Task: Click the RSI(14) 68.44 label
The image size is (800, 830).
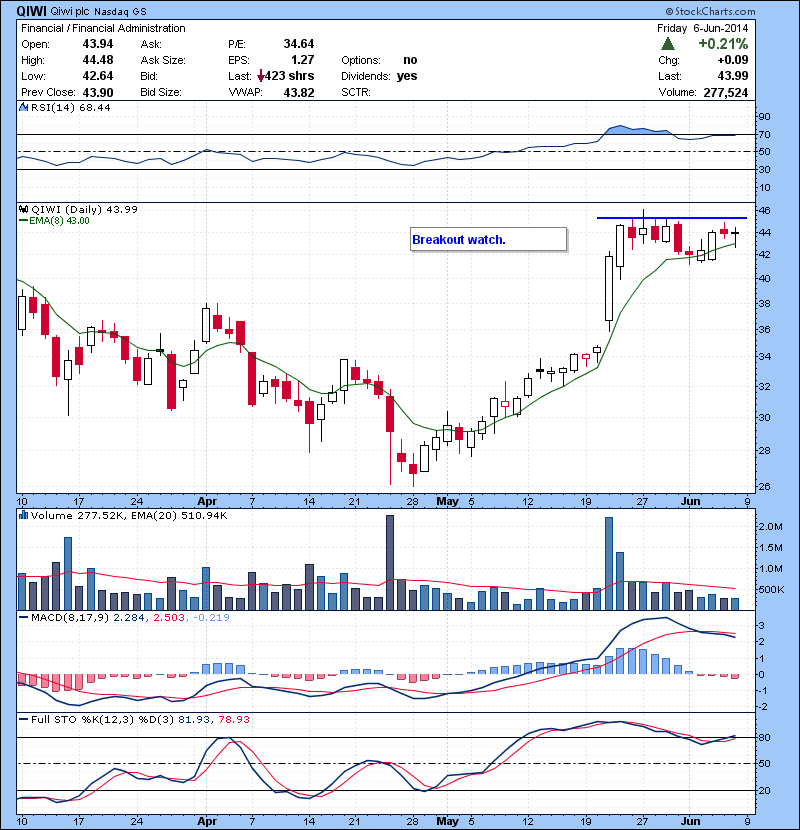Action: pos(71,107)
